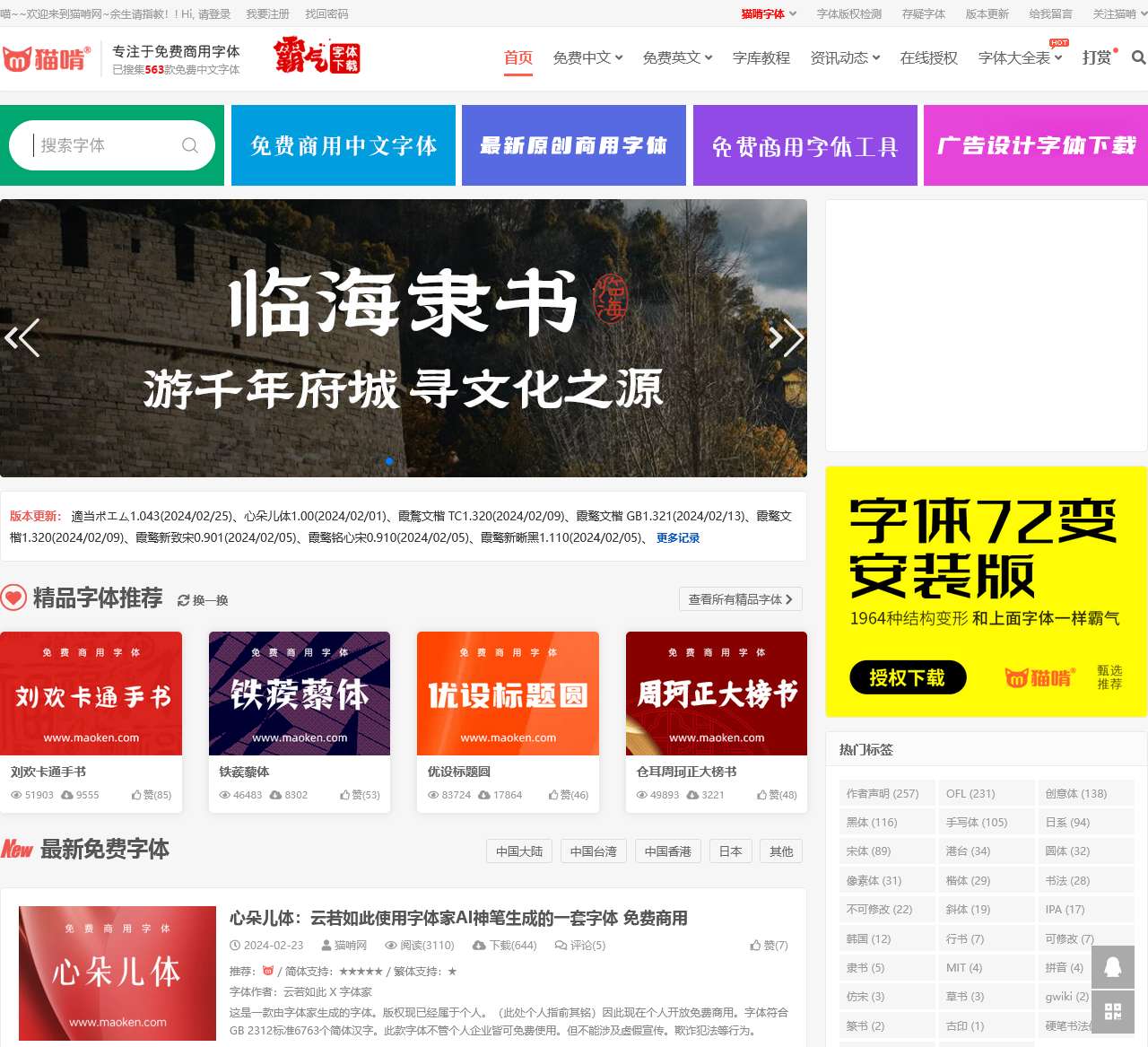Screen dimensions: 1148x1047
Task: Click download count icon for 铁蒺藜体
Action: pyautogui.click(x=276, y=795)
